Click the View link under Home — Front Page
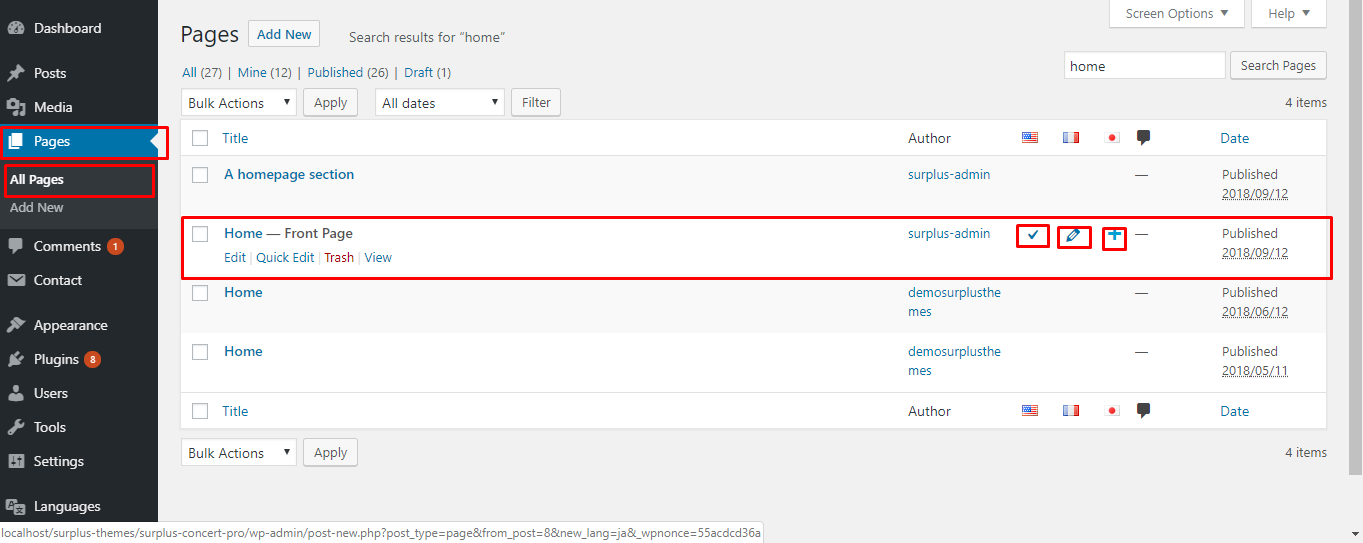Viewport: 1363px width, 543px height. pos(378,257)
